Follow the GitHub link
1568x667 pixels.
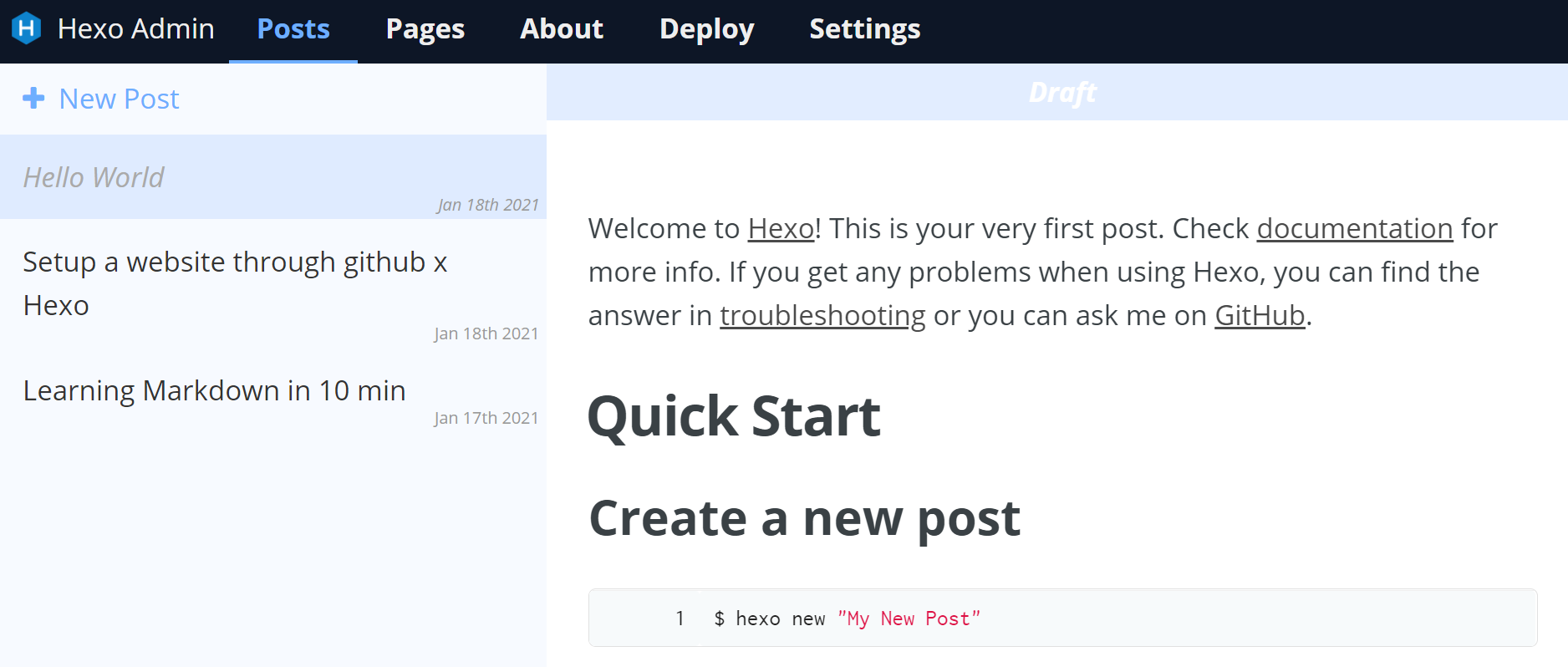[1260, 315]
